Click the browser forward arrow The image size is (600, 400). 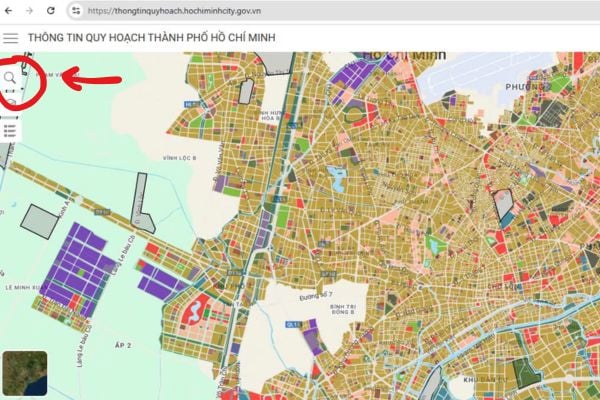[28, 10]
